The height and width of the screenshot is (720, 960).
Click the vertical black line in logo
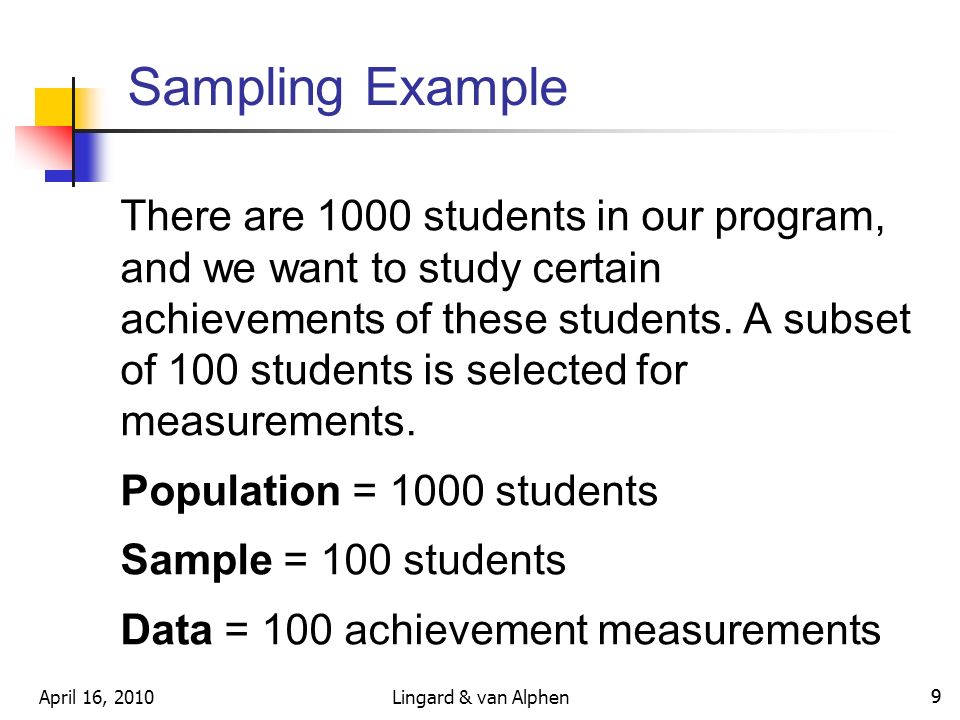point(73,132)
